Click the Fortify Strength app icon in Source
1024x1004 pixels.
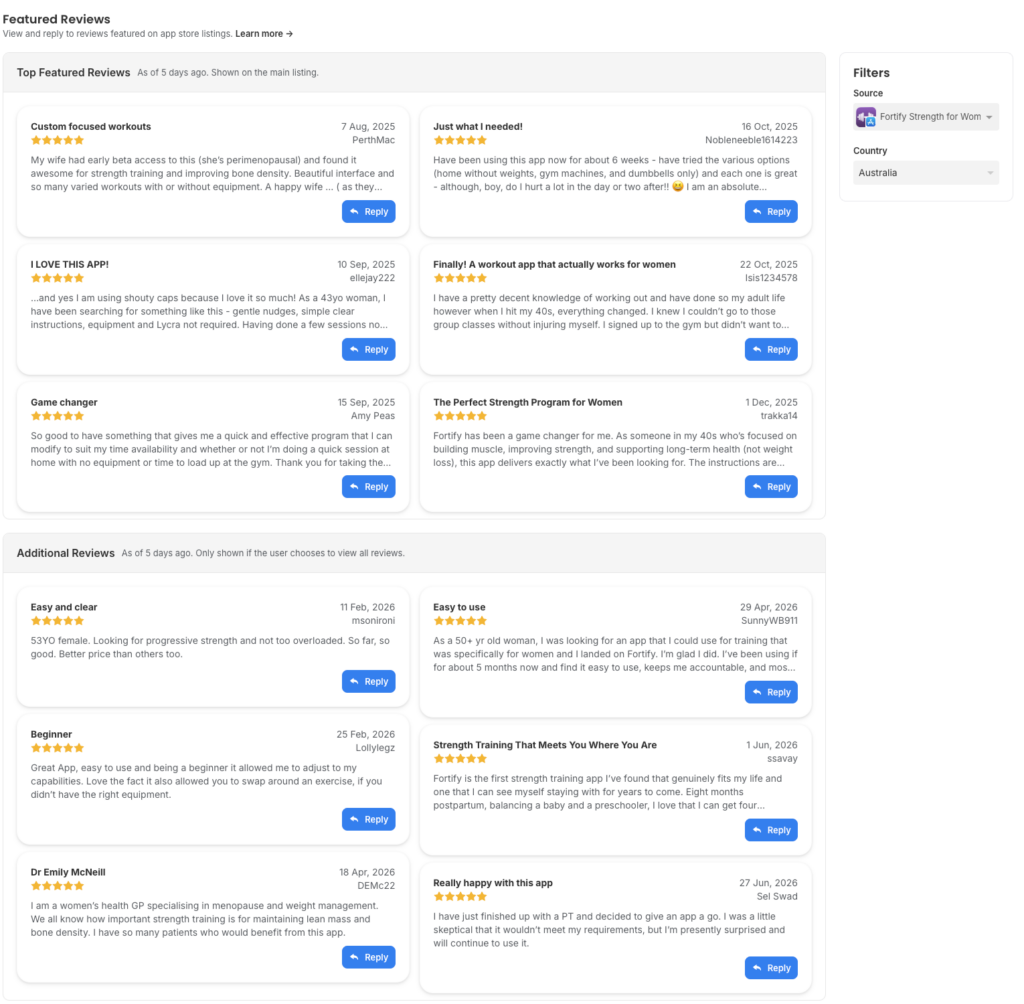click(866, 117)
